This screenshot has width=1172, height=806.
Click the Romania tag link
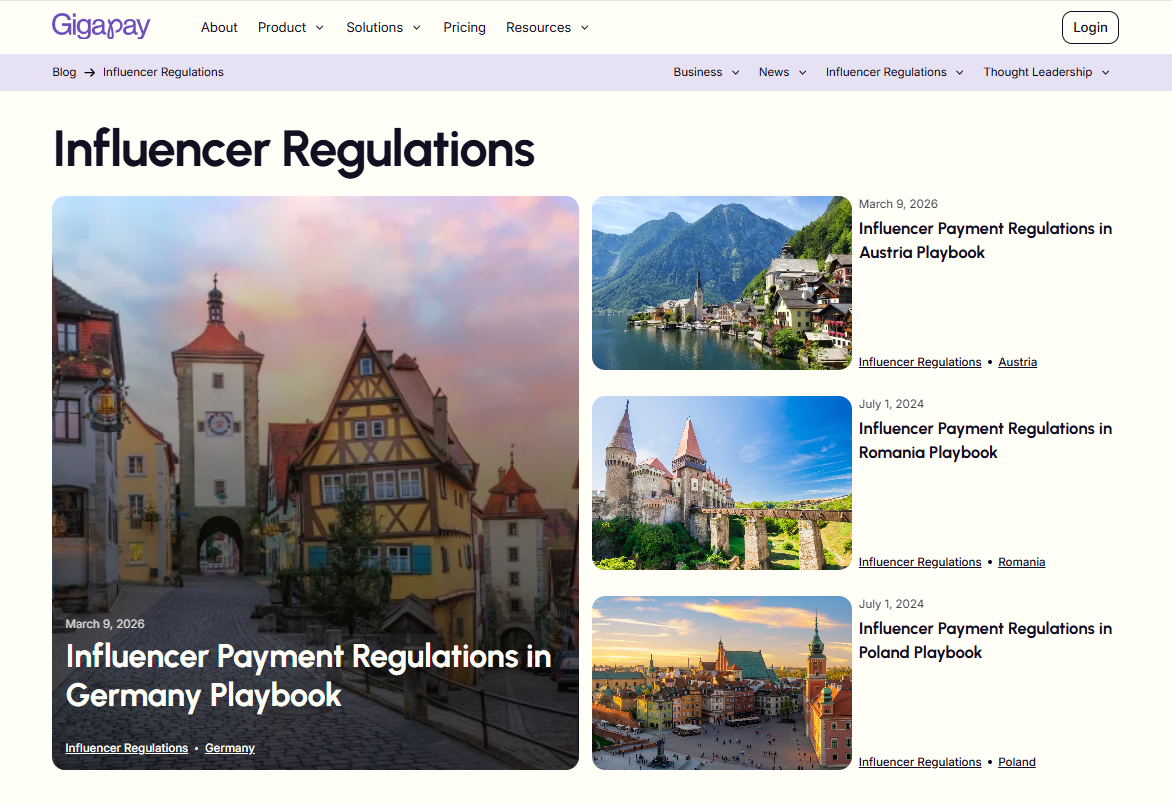click(1021, 562)
